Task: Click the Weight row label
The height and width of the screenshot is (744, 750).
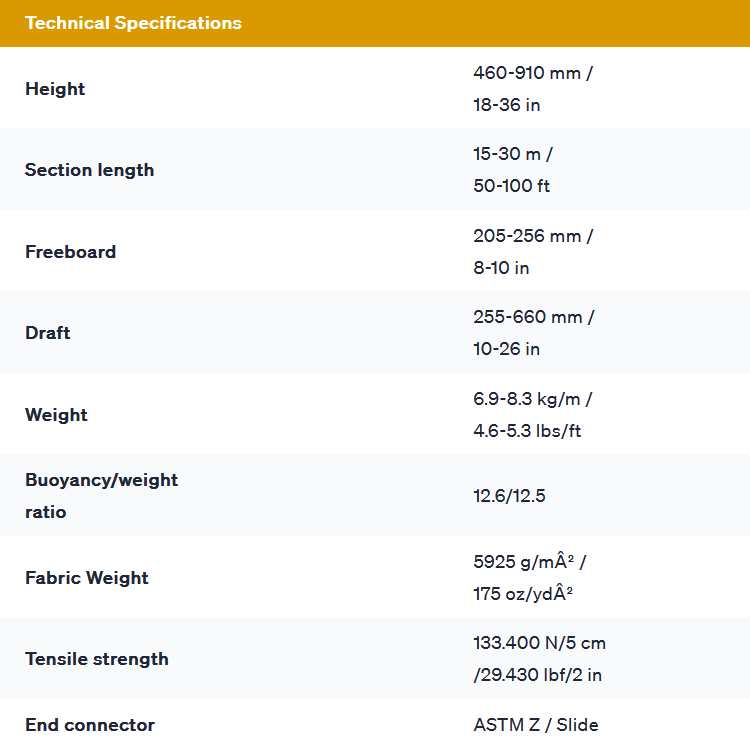Action: click(56, 415)
